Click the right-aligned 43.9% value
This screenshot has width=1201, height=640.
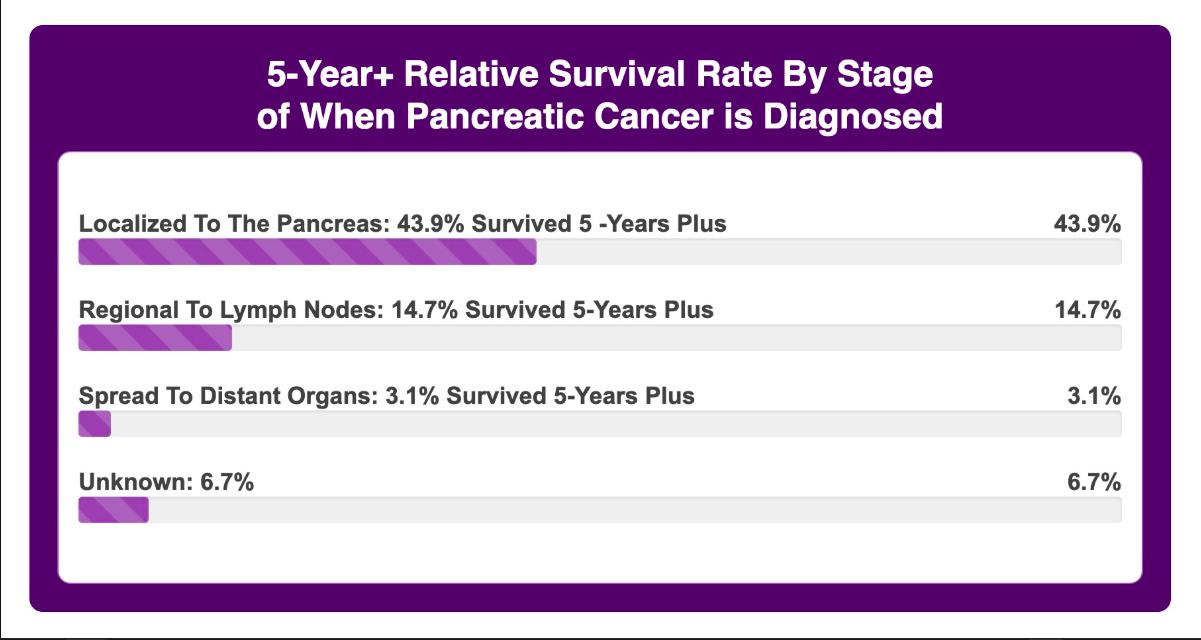(1087, 224)
